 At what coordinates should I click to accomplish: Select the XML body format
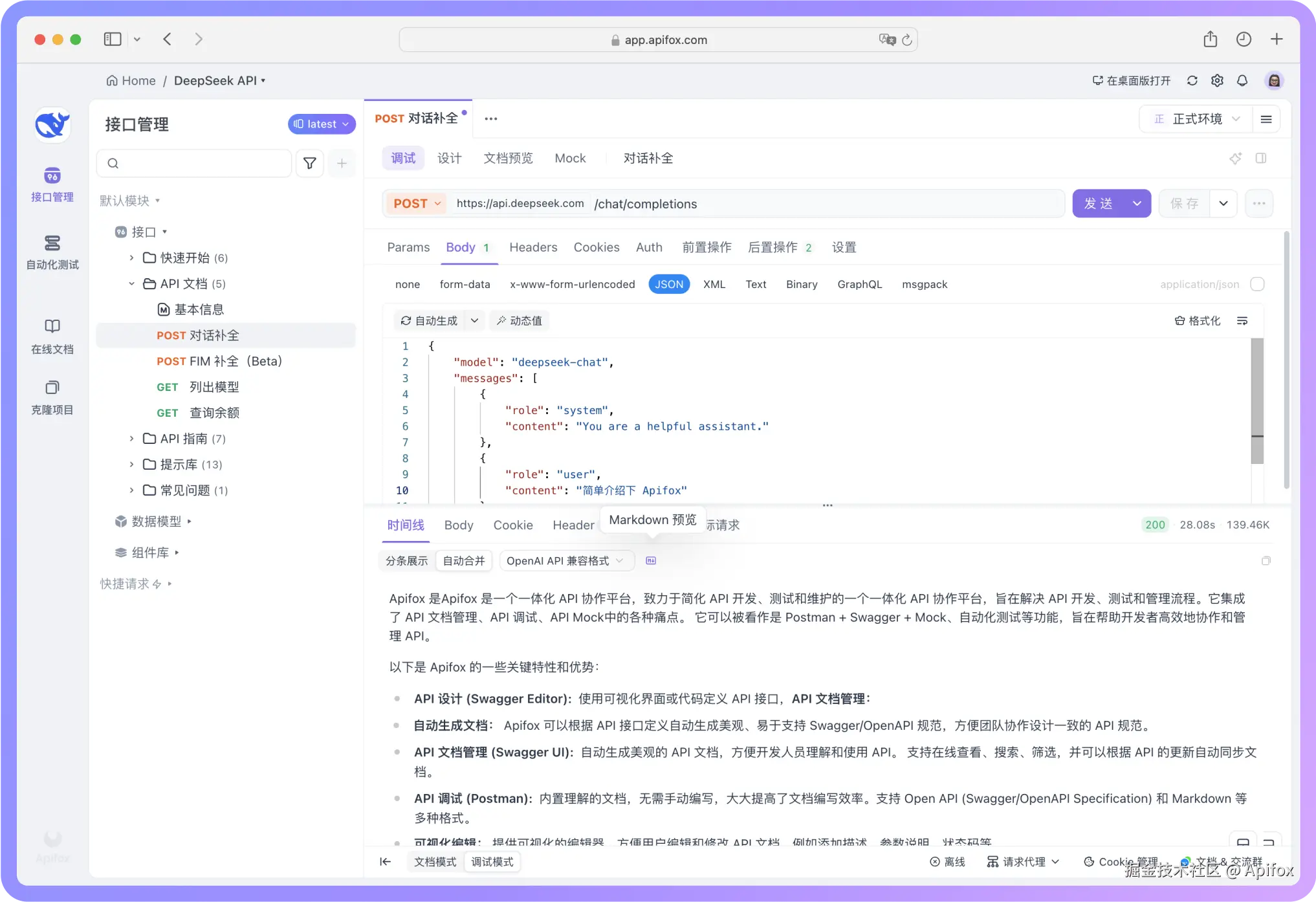(x=714, y=284)
